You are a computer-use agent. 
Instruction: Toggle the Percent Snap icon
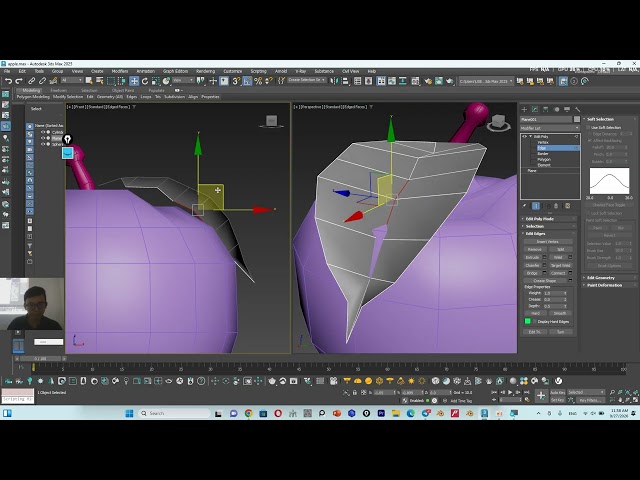click(x=258, y=81)
